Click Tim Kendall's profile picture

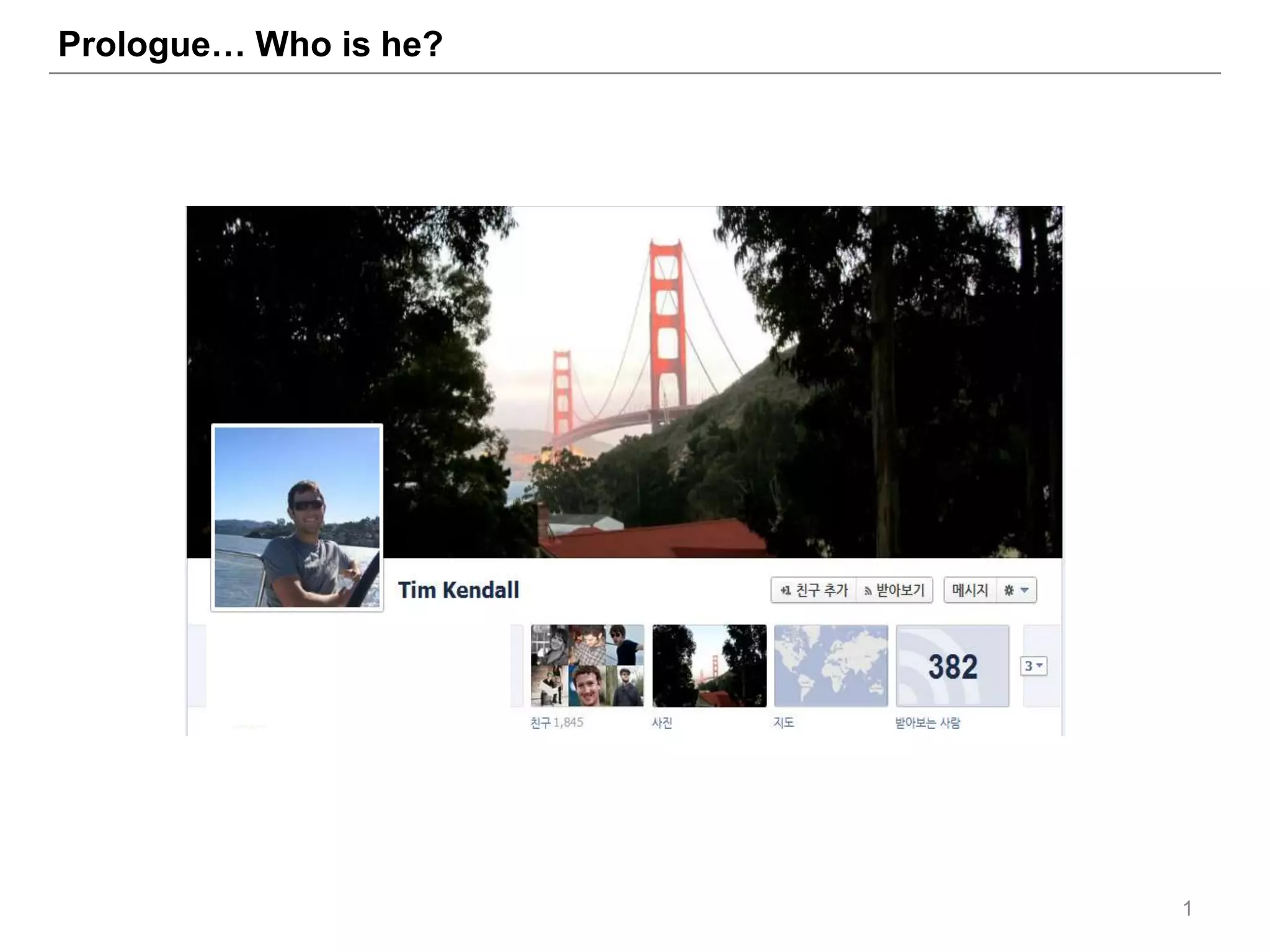coord(297,518)
